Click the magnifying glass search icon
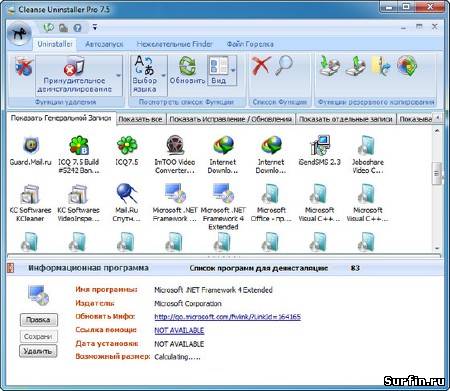 coord(284,65)
